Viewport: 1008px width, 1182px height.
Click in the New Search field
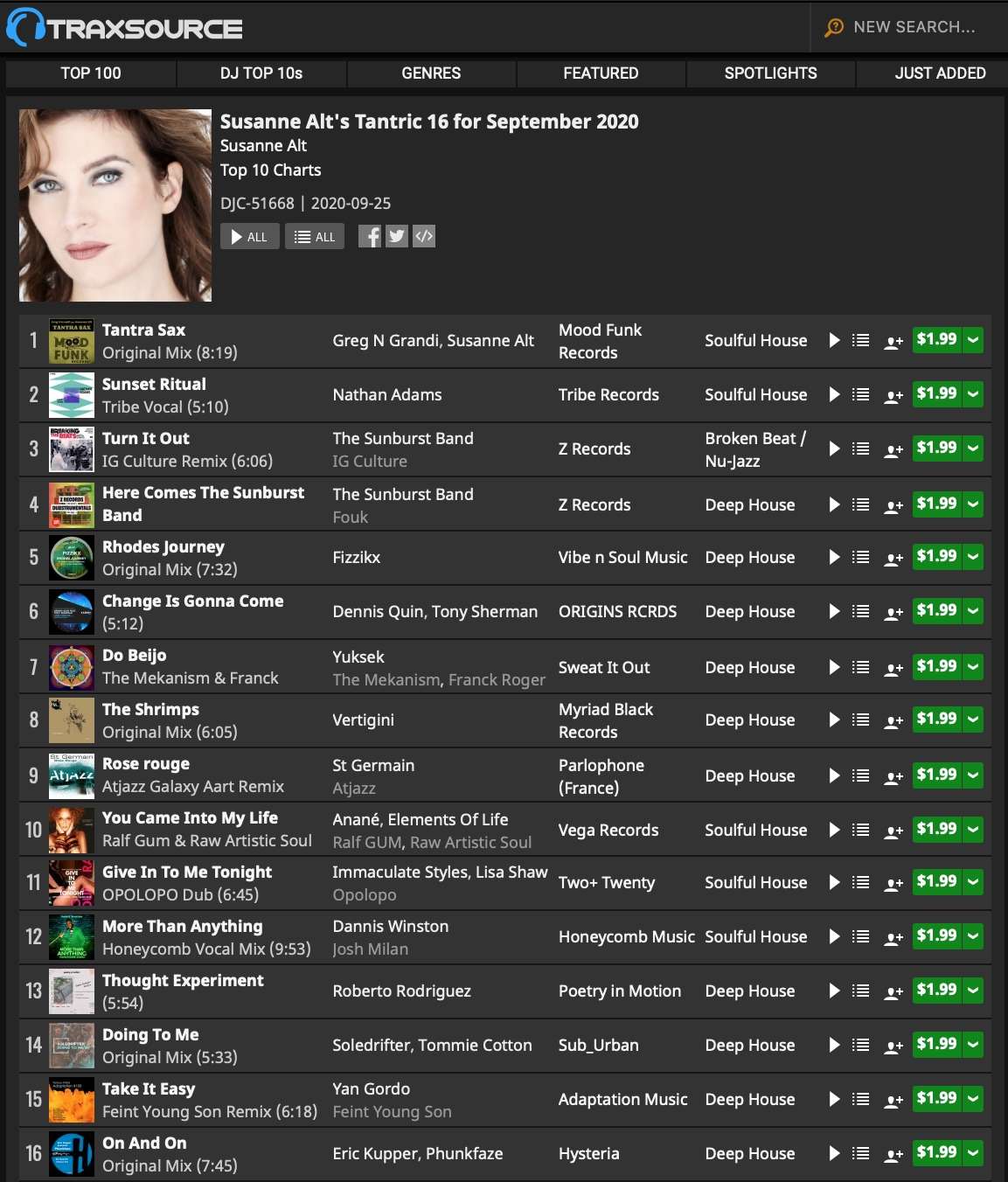[914, 27]
